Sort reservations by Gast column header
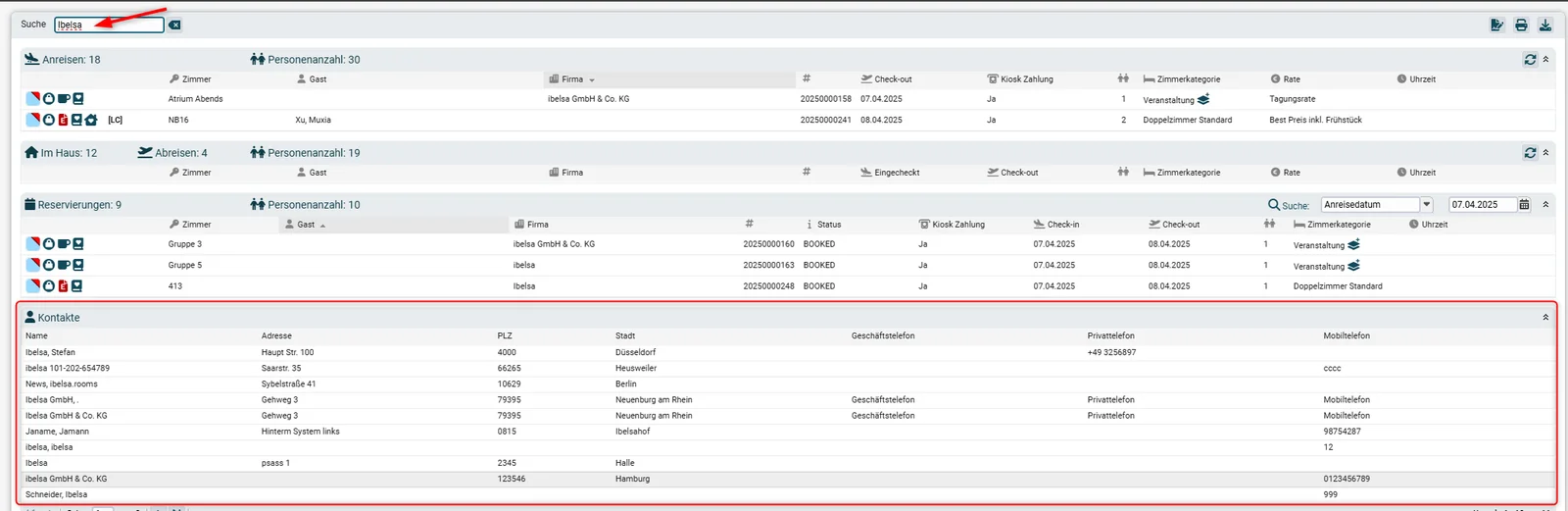Image resolution: width=1568 pixels, height=511 pixels. click(x=306, y=225)
